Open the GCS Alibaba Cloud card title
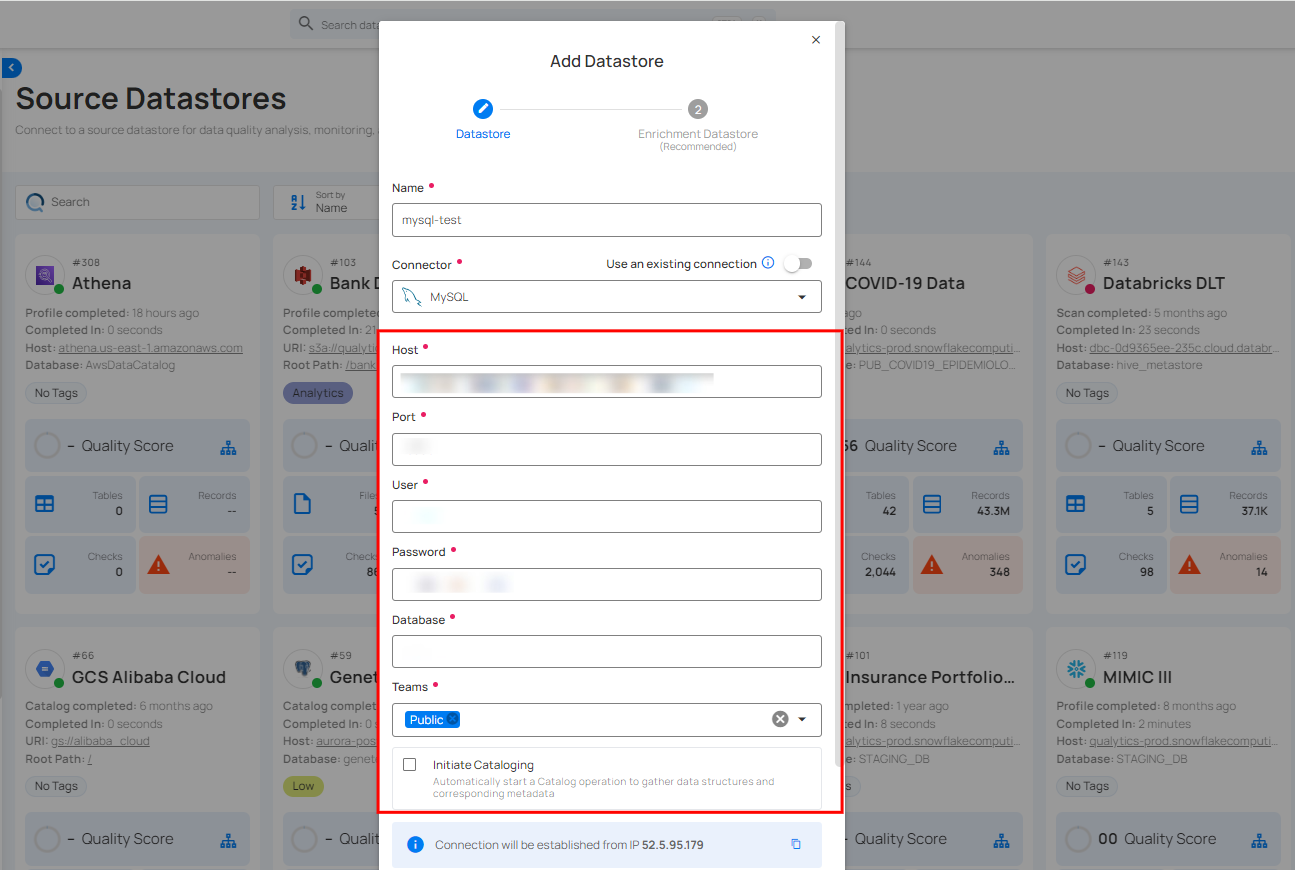 click(149, 677)
